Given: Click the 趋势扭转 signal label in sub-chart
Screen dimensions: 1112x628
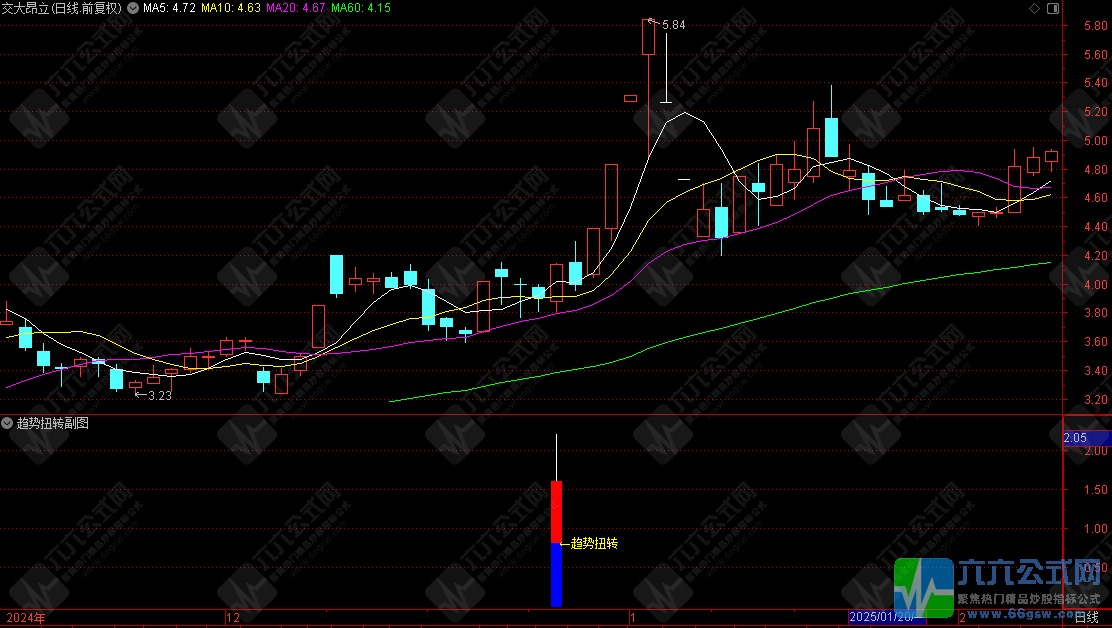Looking at the screenshot, I should 594,544.
